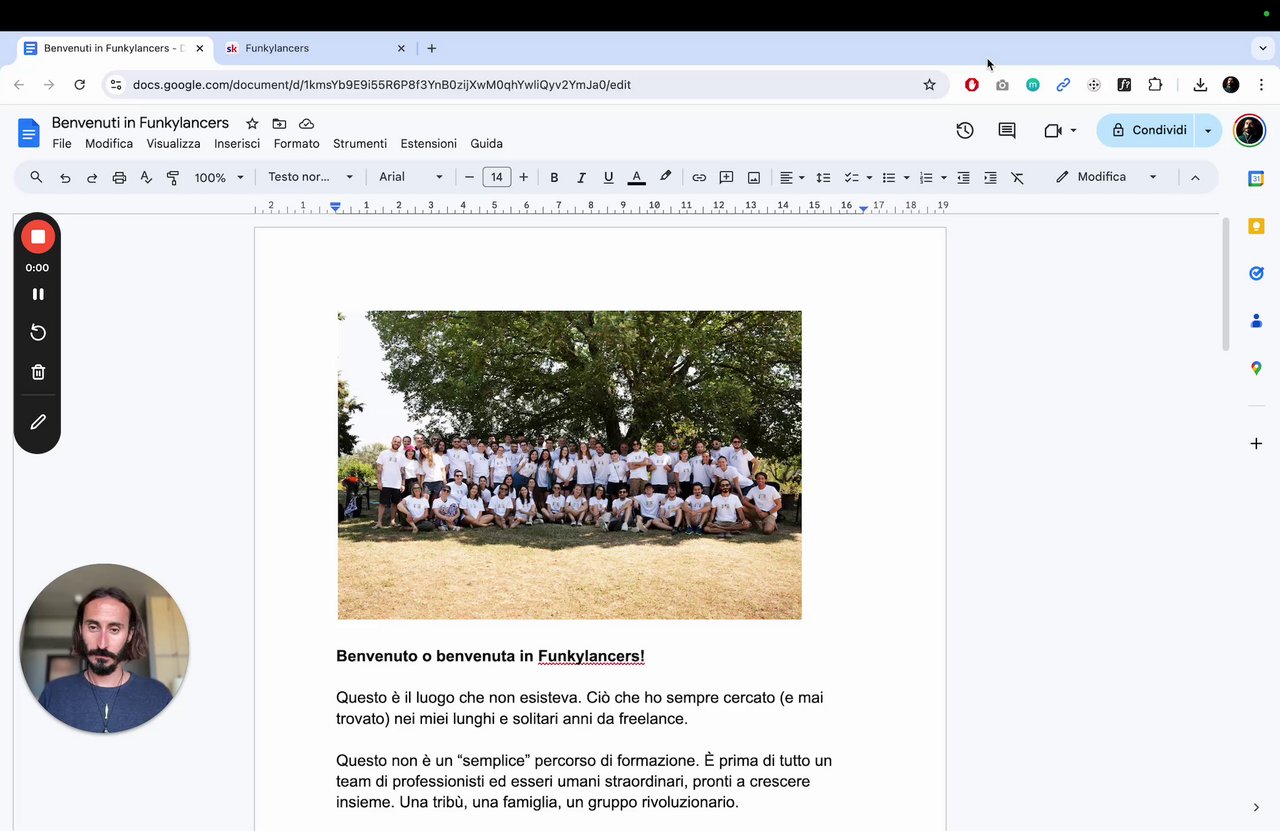Open Google Maps in the side panel
Screen dimensions: 1280x831
point(1256,368)
